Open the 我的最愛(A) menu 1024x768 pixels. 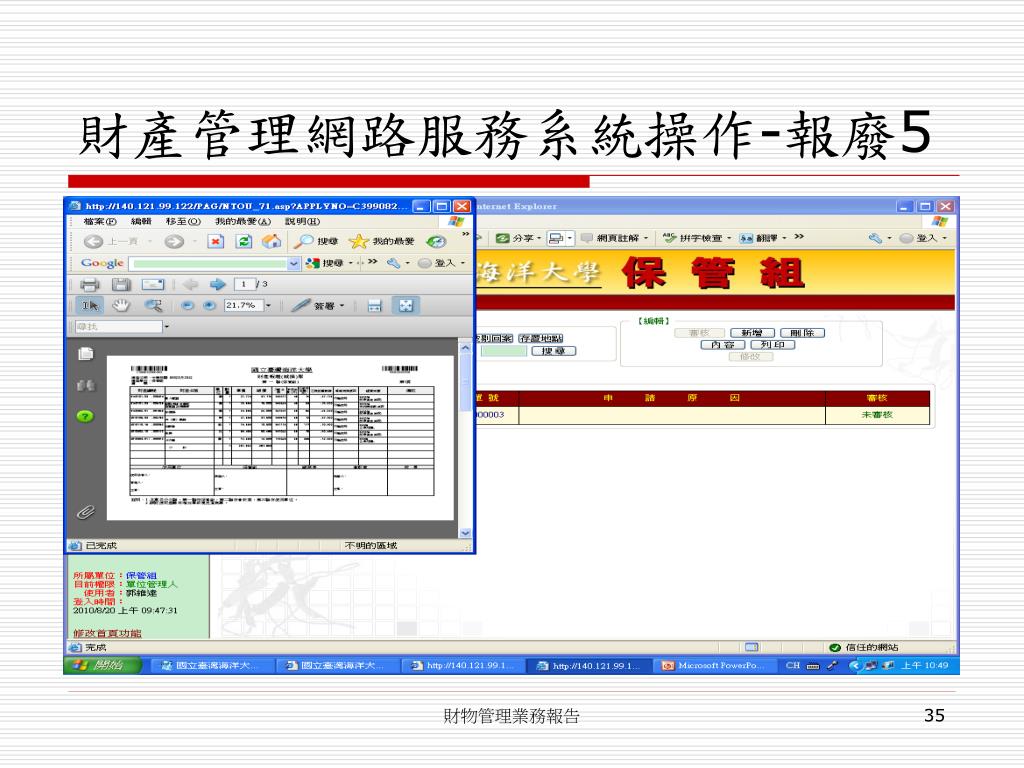point(242,221)
